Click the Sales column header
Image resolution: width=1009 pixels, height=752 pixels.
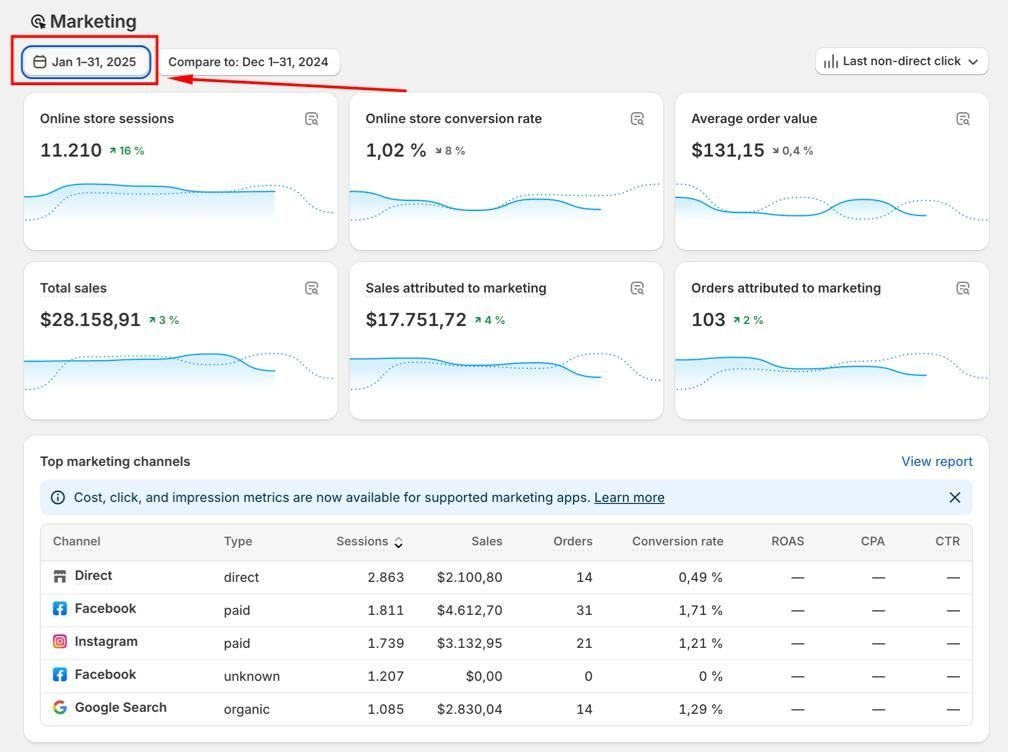[x=486, y=541]
